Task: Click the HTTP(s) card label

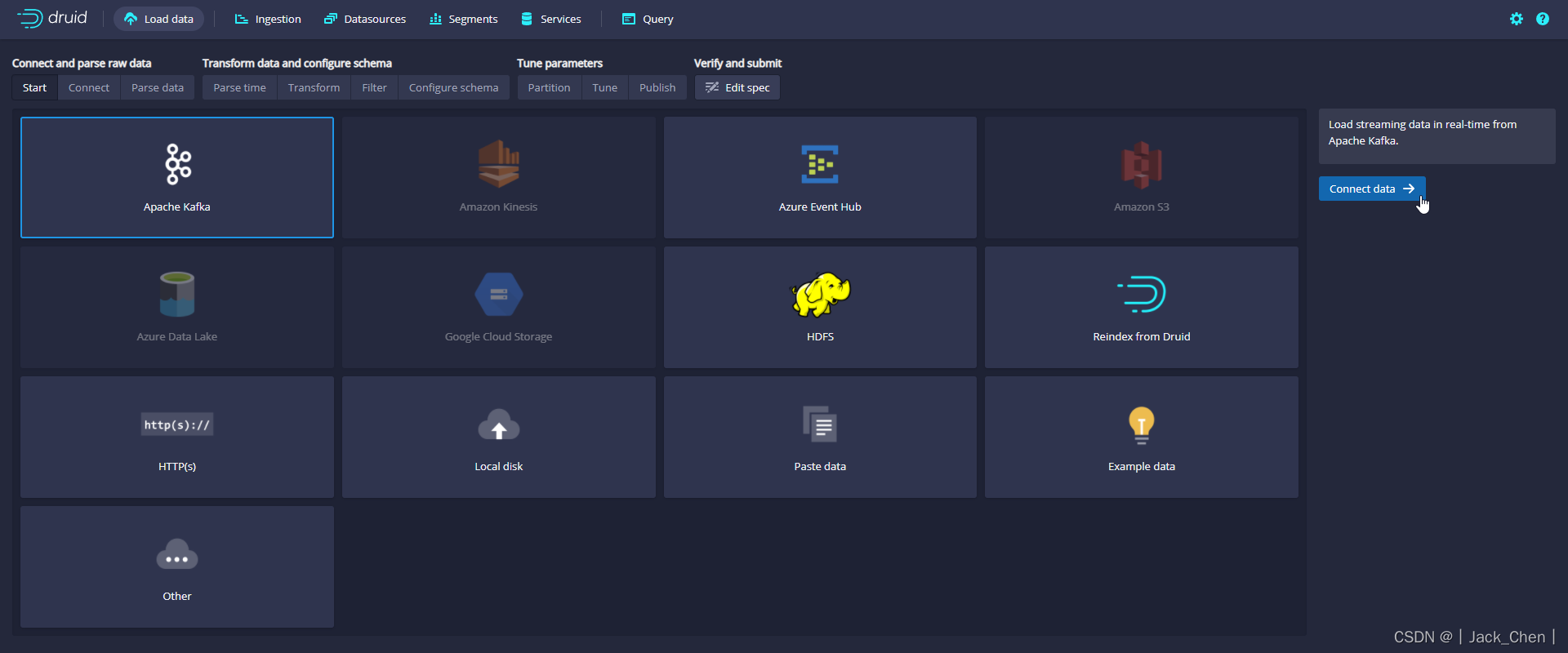Action: click(177, 466)
